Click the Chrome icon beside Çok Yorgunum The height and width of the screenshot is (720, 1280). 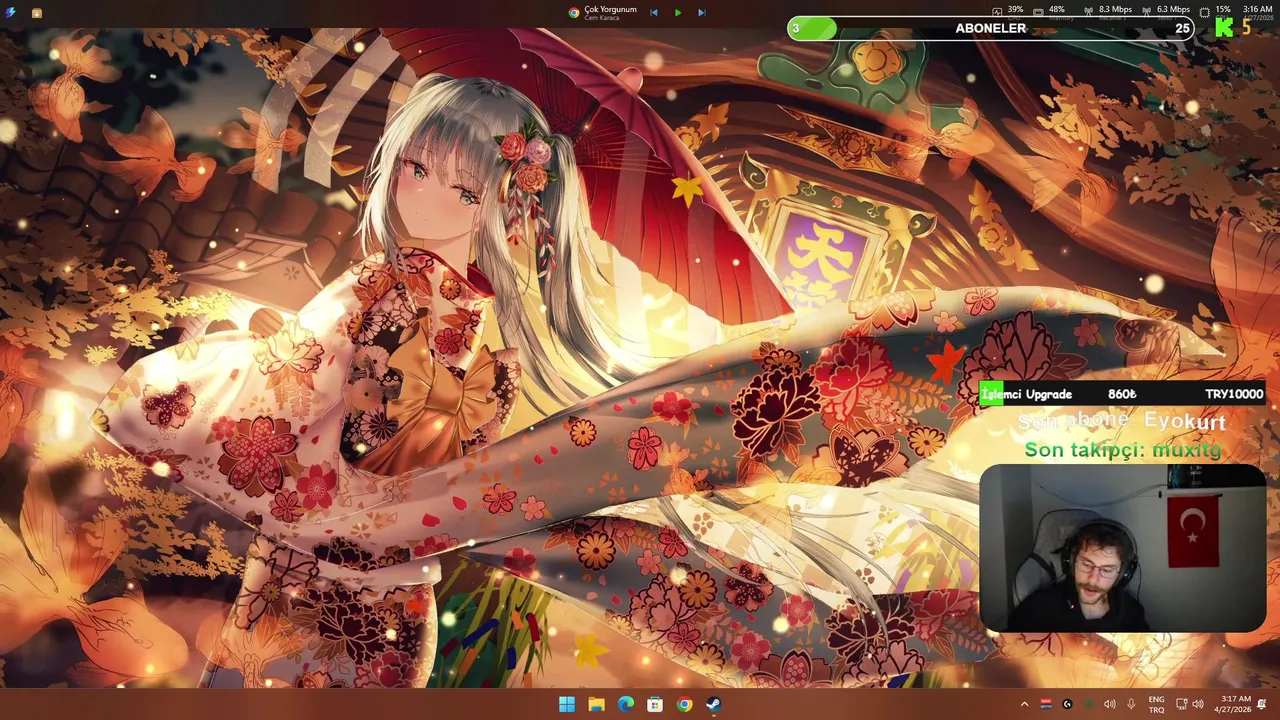click(574, 13)
